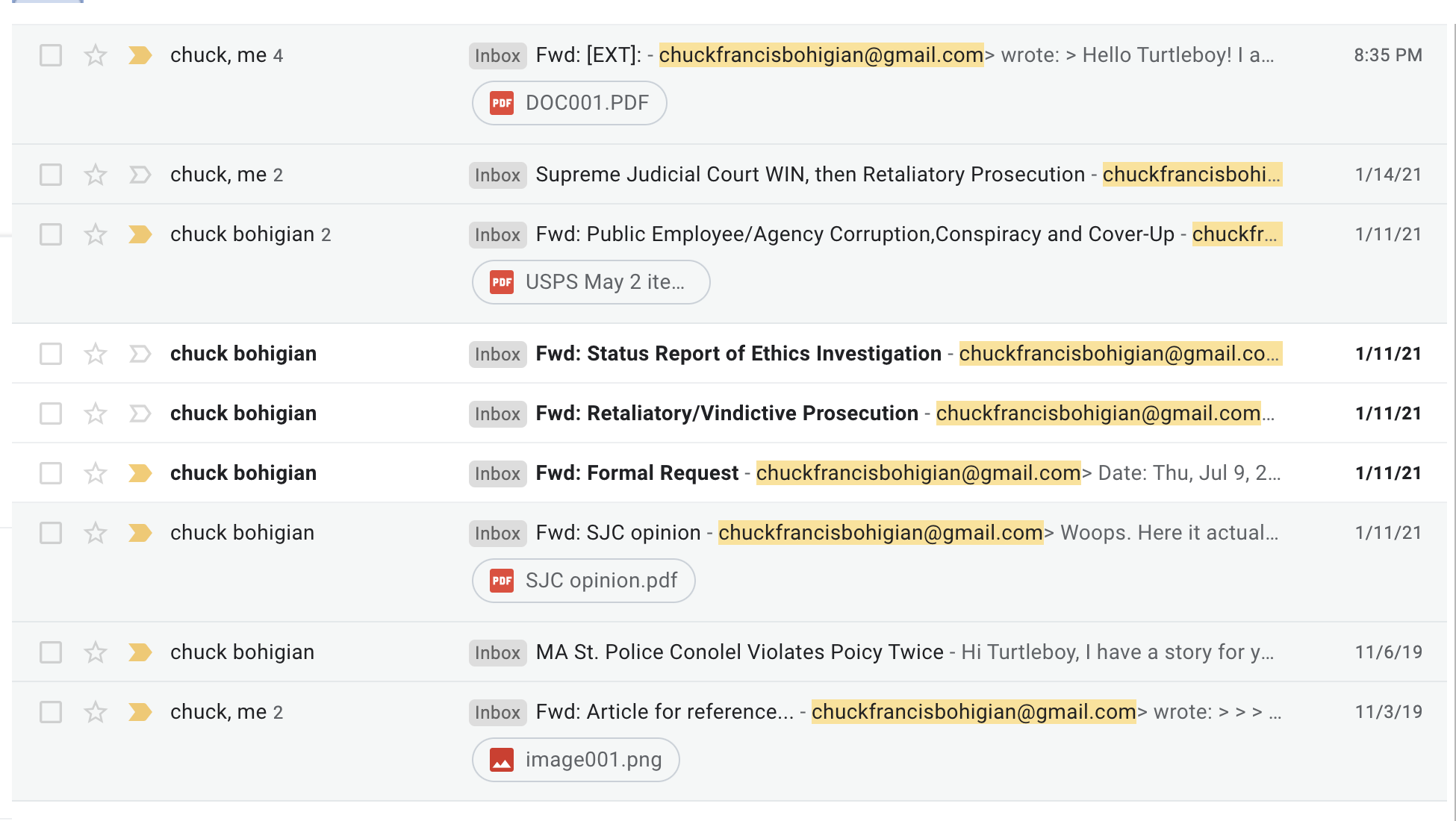1456x821 pixels.
Task: Open the DOC001.PDF attachment
Action: (x=570, y=103)
